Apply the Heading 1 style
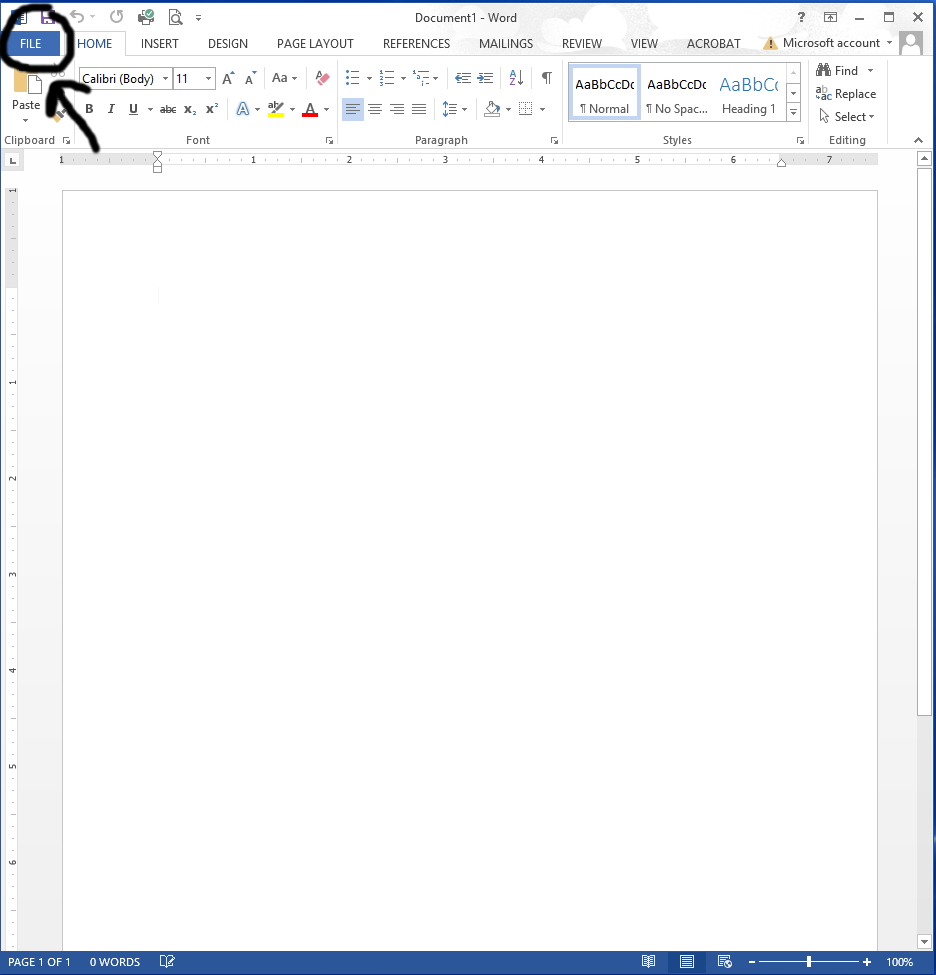936x975 pixels. coord(749,93)
